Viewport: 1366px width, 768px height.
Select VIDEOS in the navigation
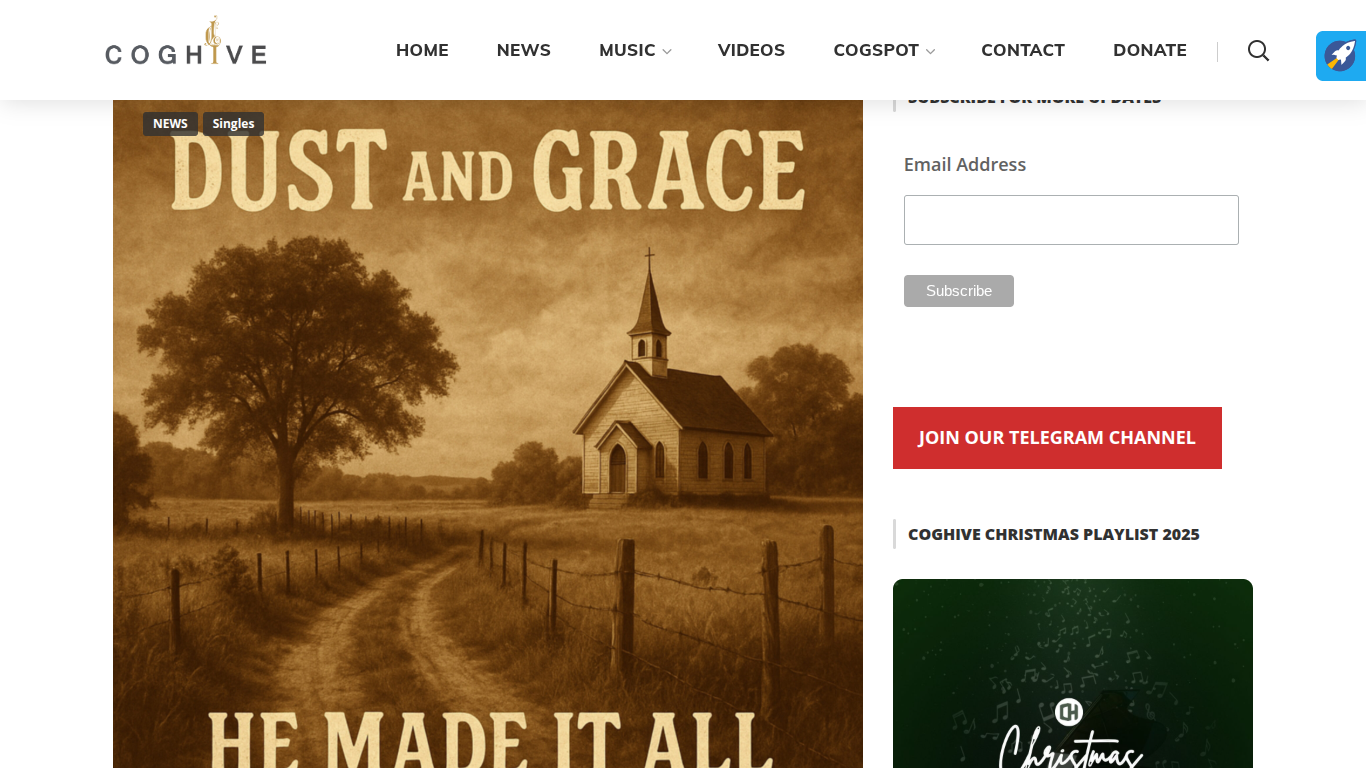point(751,50)
